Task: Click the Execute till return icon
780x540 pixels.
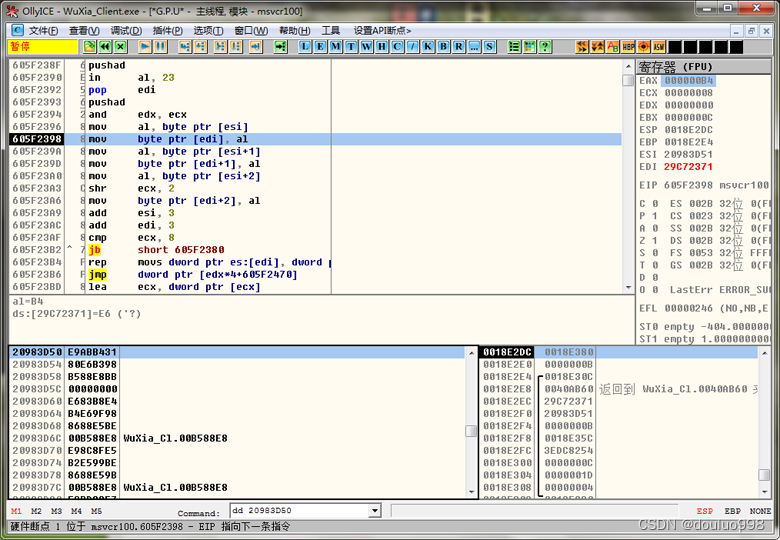Action: pos(255,47)
